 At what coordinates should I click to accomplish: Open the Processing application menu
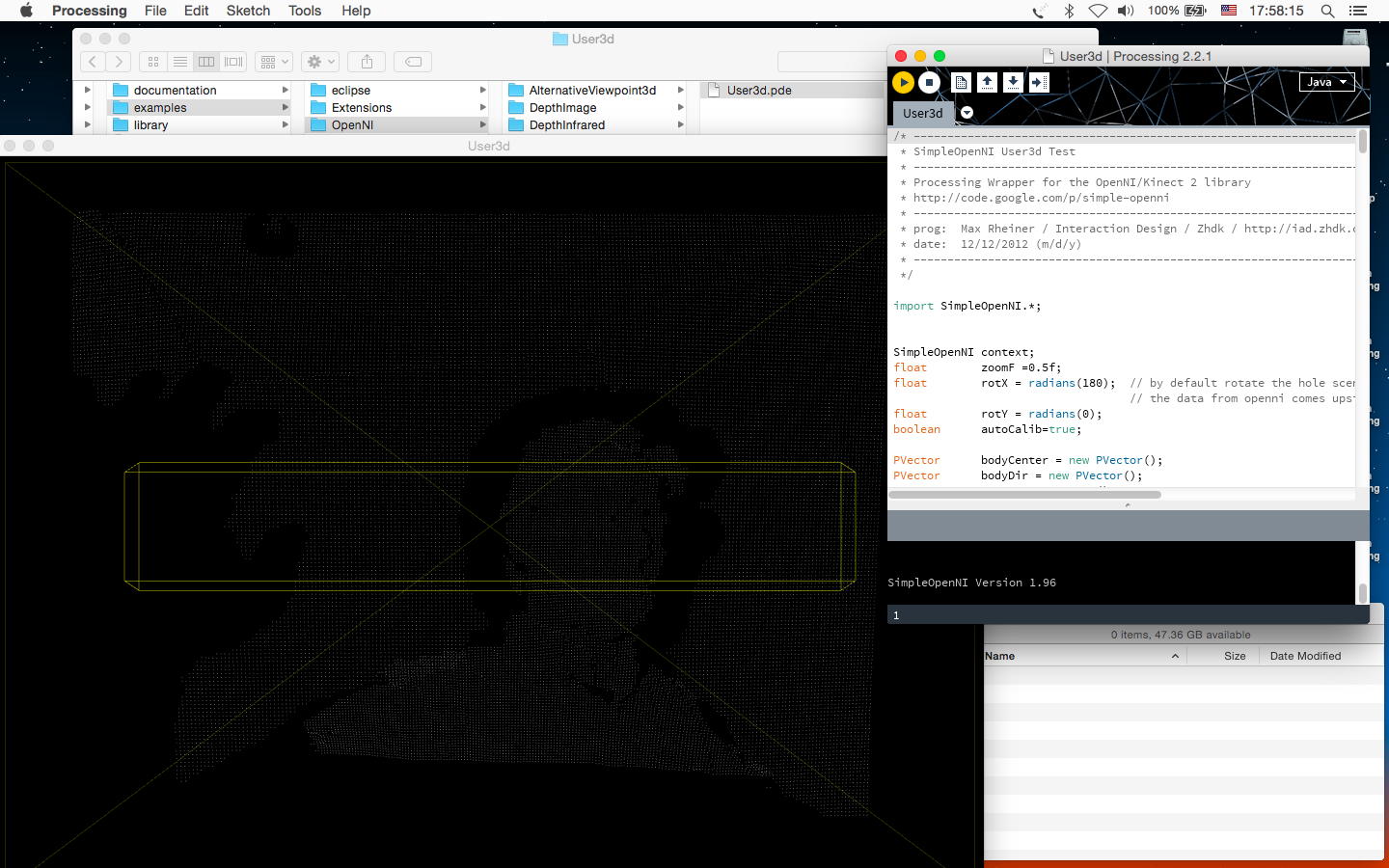point(90,11)
